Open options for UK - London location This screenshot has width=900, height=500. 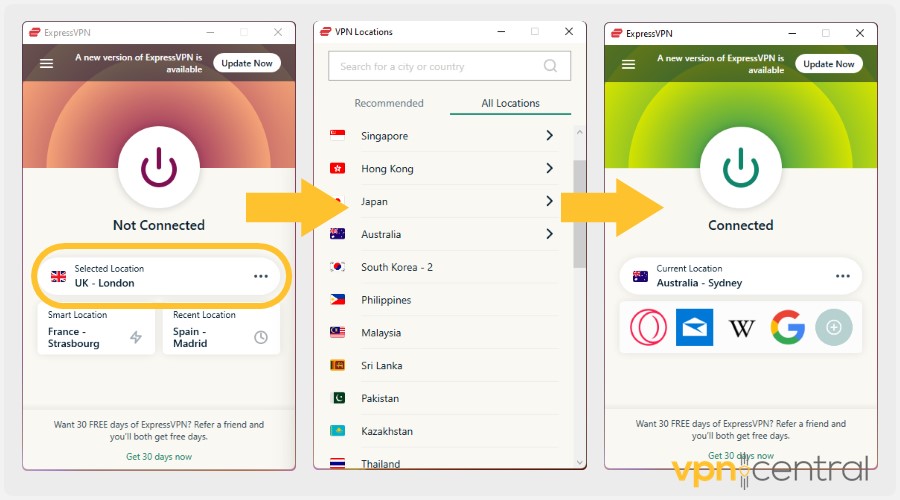click(261, 276)
